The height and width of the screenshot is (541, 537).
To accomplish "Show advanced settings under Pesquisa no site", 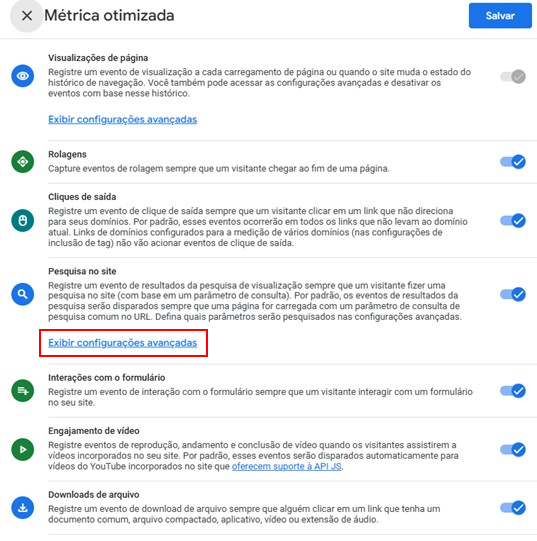I will pyautogui.click(x=123, y=343).
